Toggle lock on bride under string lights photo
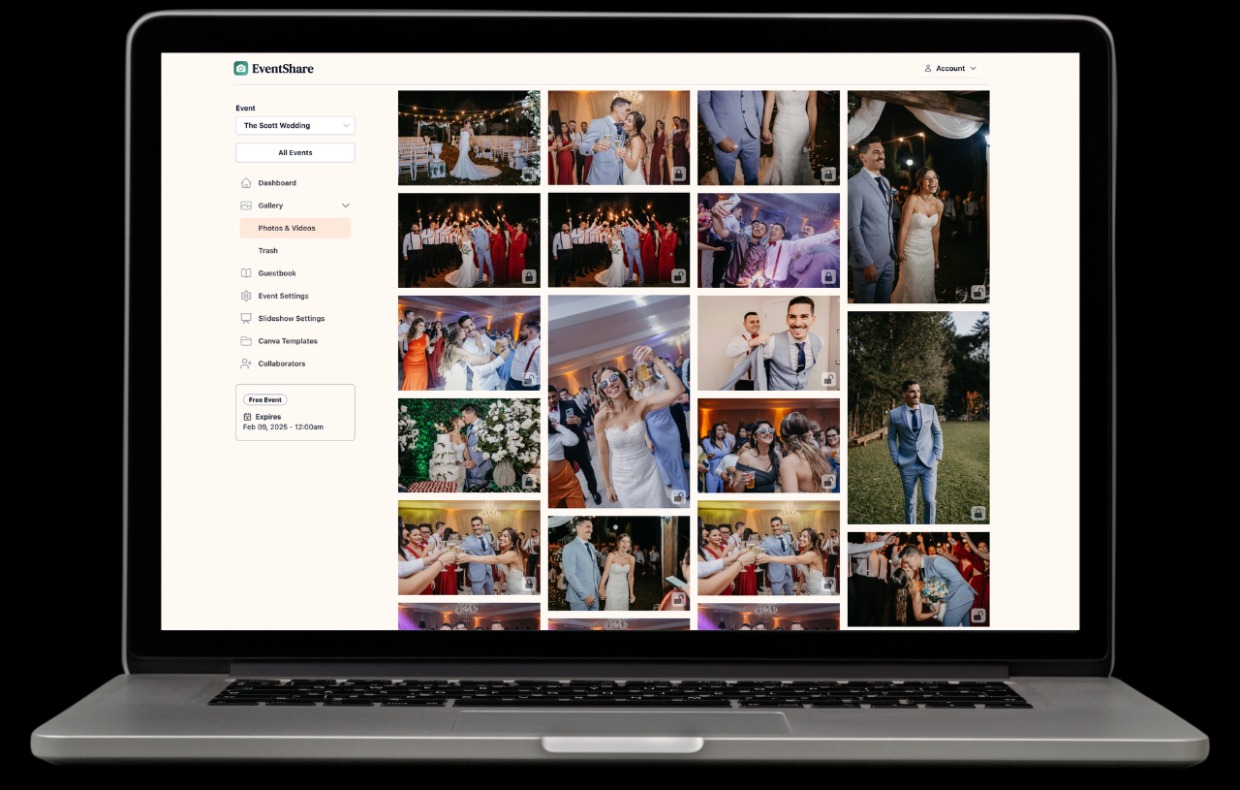The height and width of the screenshot is (790, 1240). (x=528, y=174)
